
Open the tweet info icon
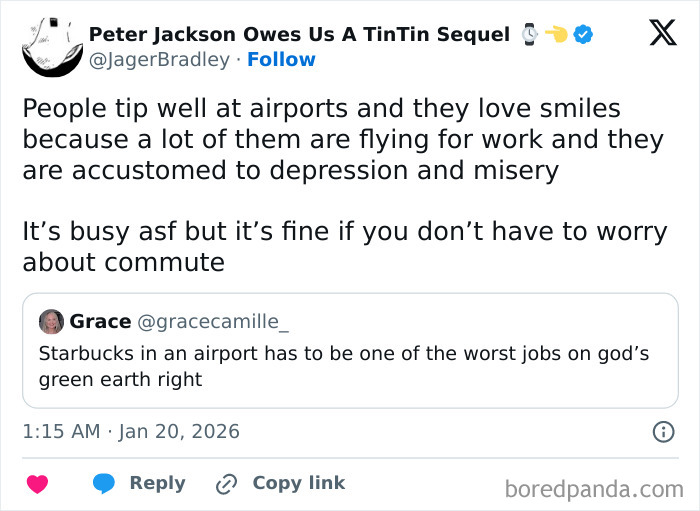point(662,432)
